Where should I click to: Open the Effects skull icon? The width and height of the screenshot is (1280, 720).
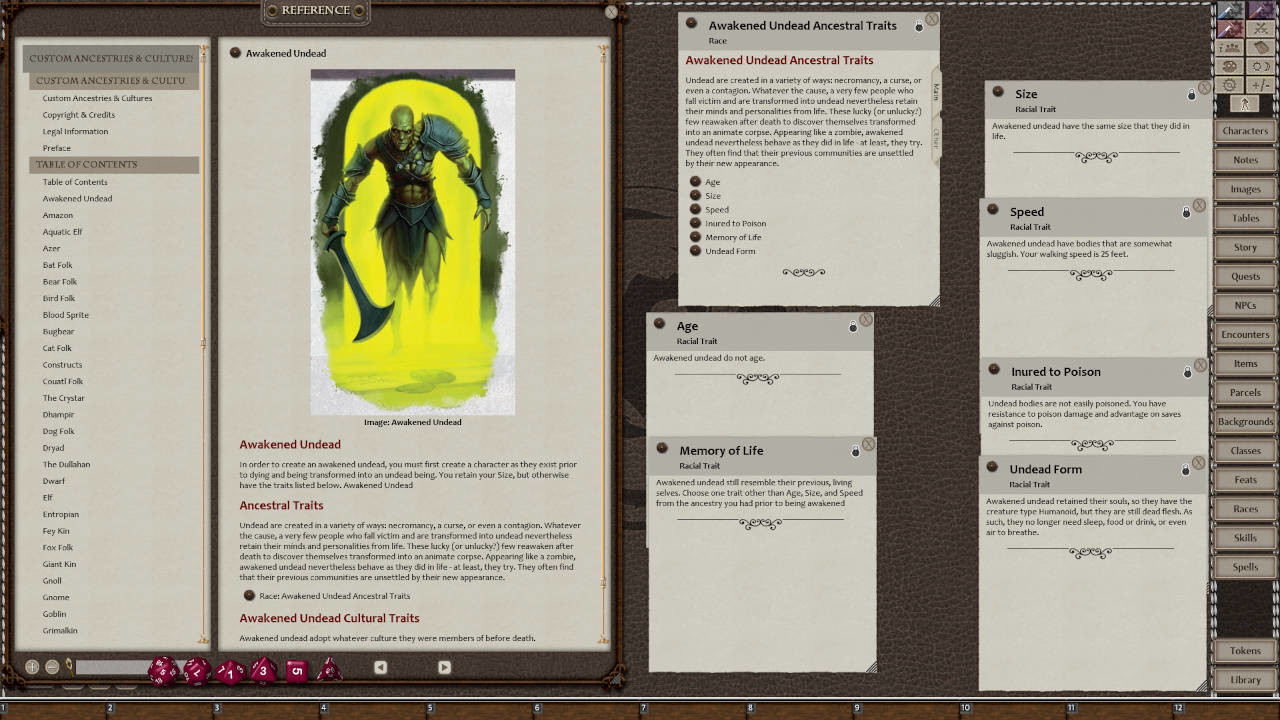coord(1229,65)
